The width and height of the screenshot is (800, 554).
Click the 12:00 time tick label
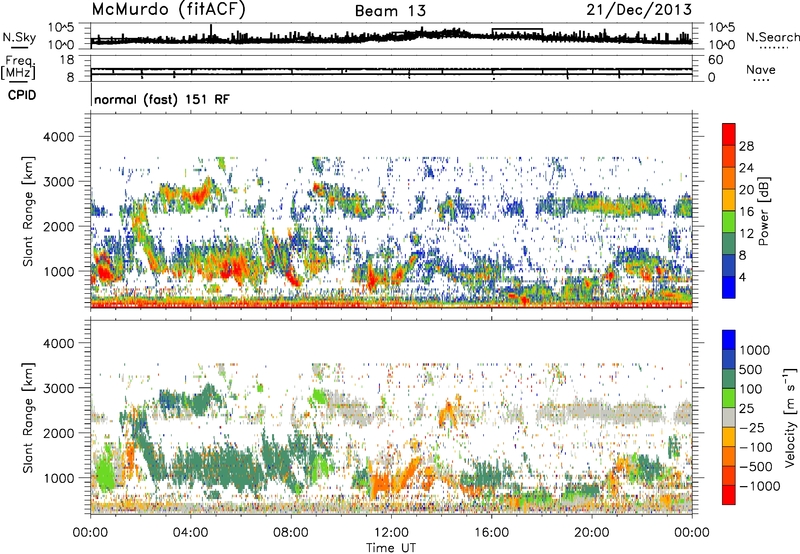[x=391, y=533]
